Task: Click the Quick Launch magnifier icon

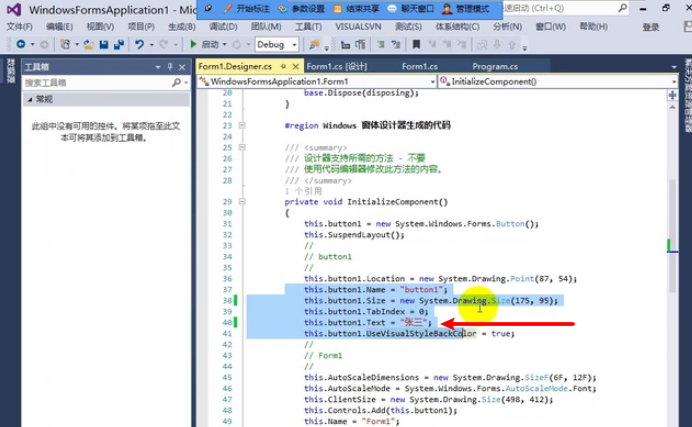Action: click(x=622, y=8)
